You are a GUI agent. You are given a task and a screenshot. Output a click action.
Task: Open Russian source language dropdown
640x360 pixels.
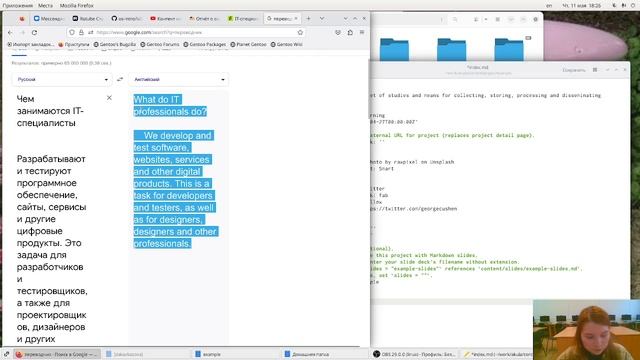point(62,79)
